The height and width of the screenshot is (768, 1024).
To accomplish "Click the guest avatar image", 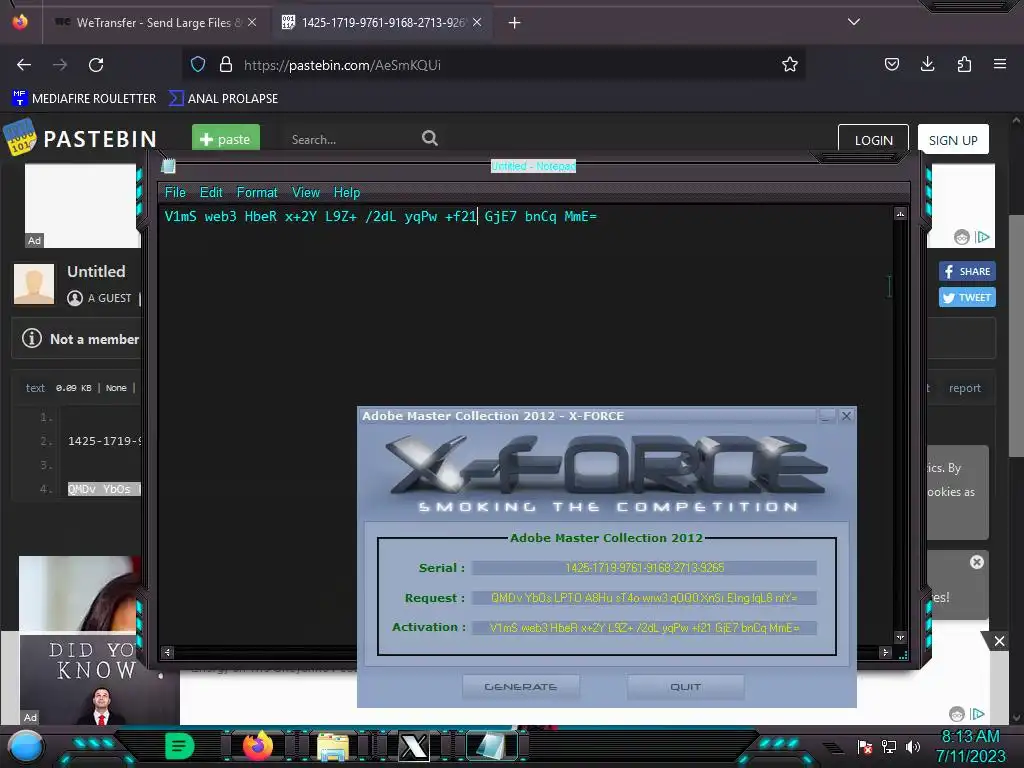I will pos(34,284).
